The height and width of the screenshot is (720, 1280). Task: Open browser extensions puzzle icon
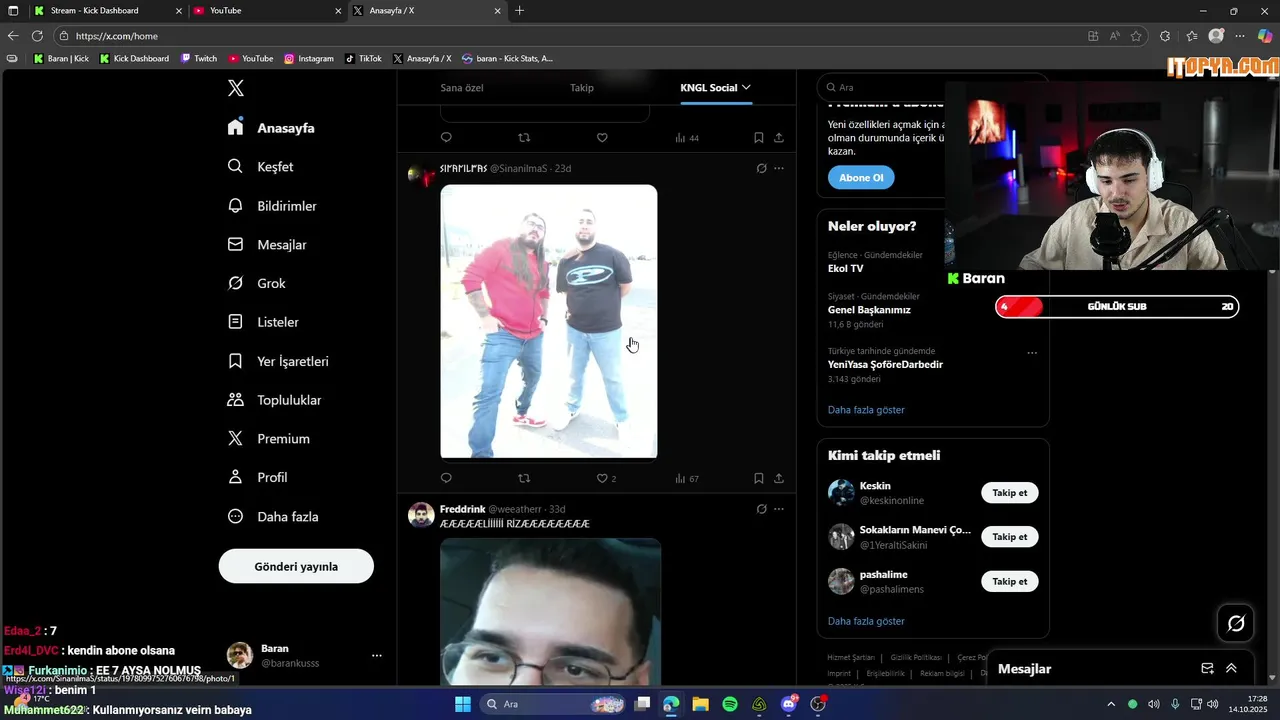pyautogui.click(x=1165, y=36)
